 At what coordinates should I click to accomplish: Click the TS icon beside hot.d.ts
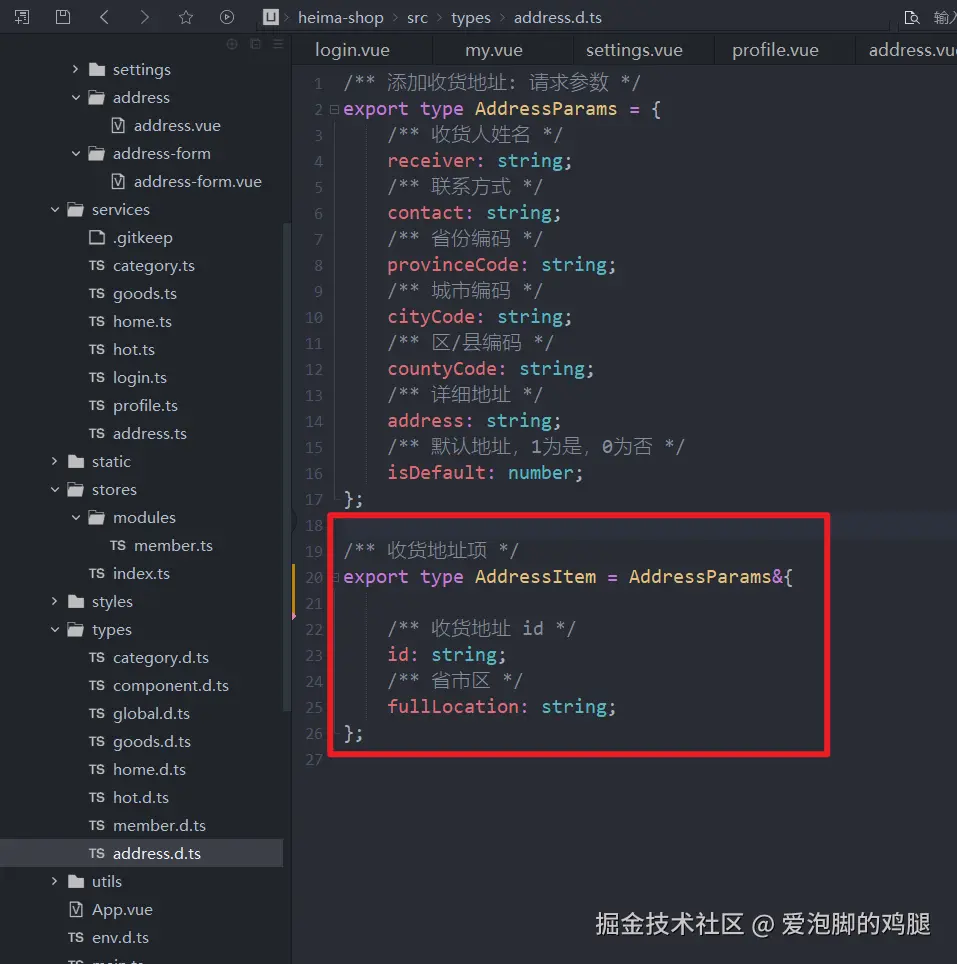96,797
